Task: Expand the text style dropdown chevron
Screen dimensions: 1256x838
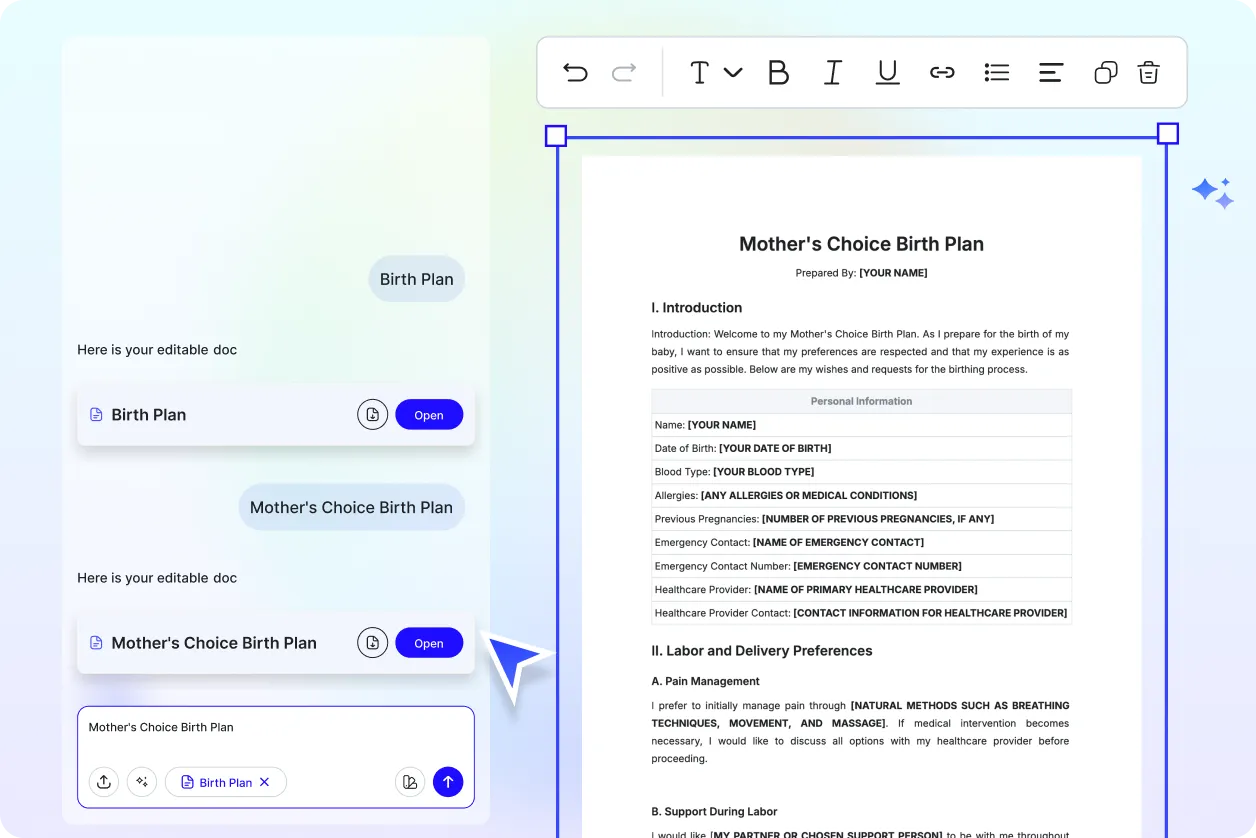Action: point(733,72)
